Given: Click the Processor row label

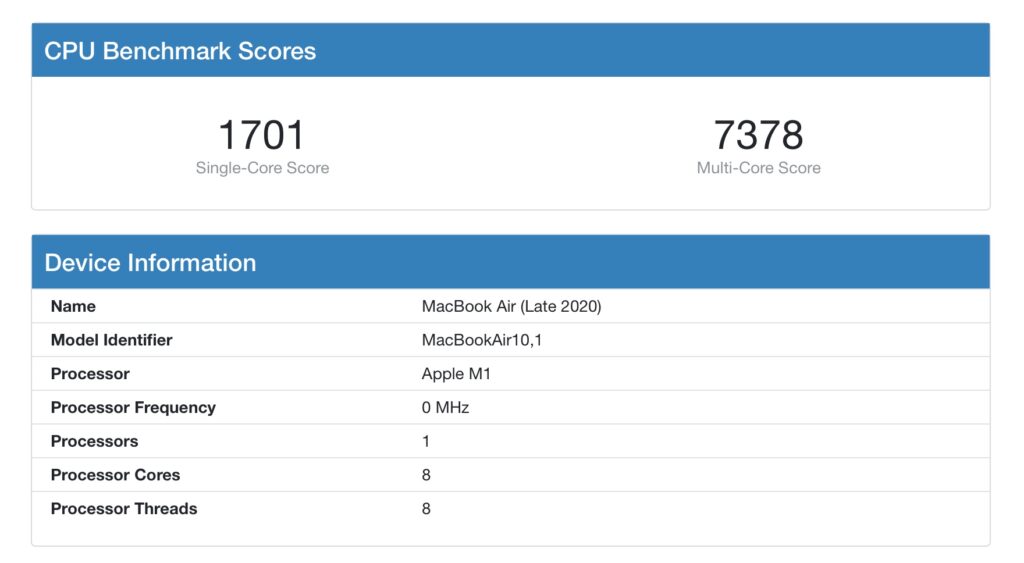Looking at the screenshot, I should tap(90, 374).
